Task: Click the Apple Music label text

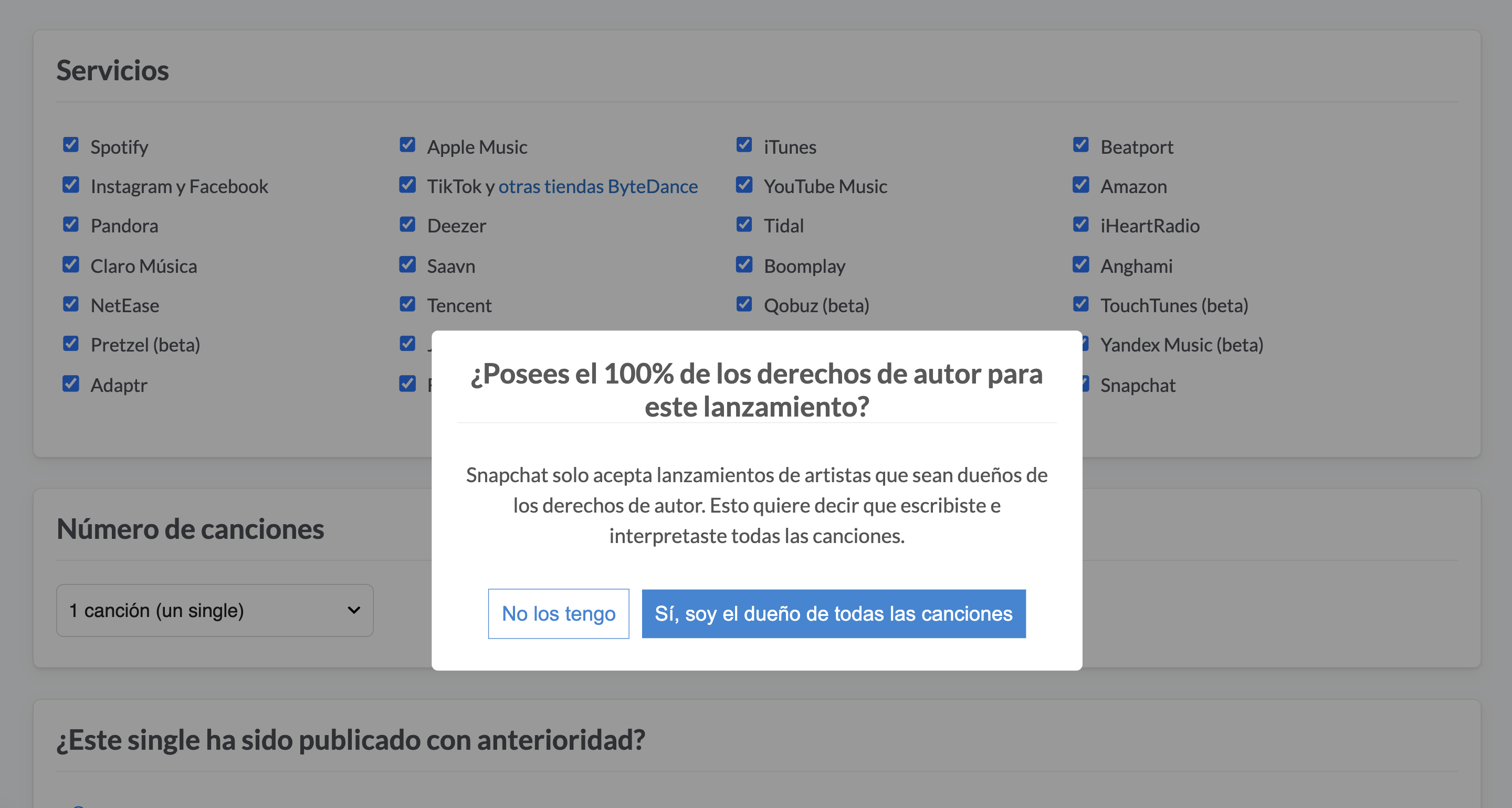Action: pyautogui.click(x=477, y=147)
